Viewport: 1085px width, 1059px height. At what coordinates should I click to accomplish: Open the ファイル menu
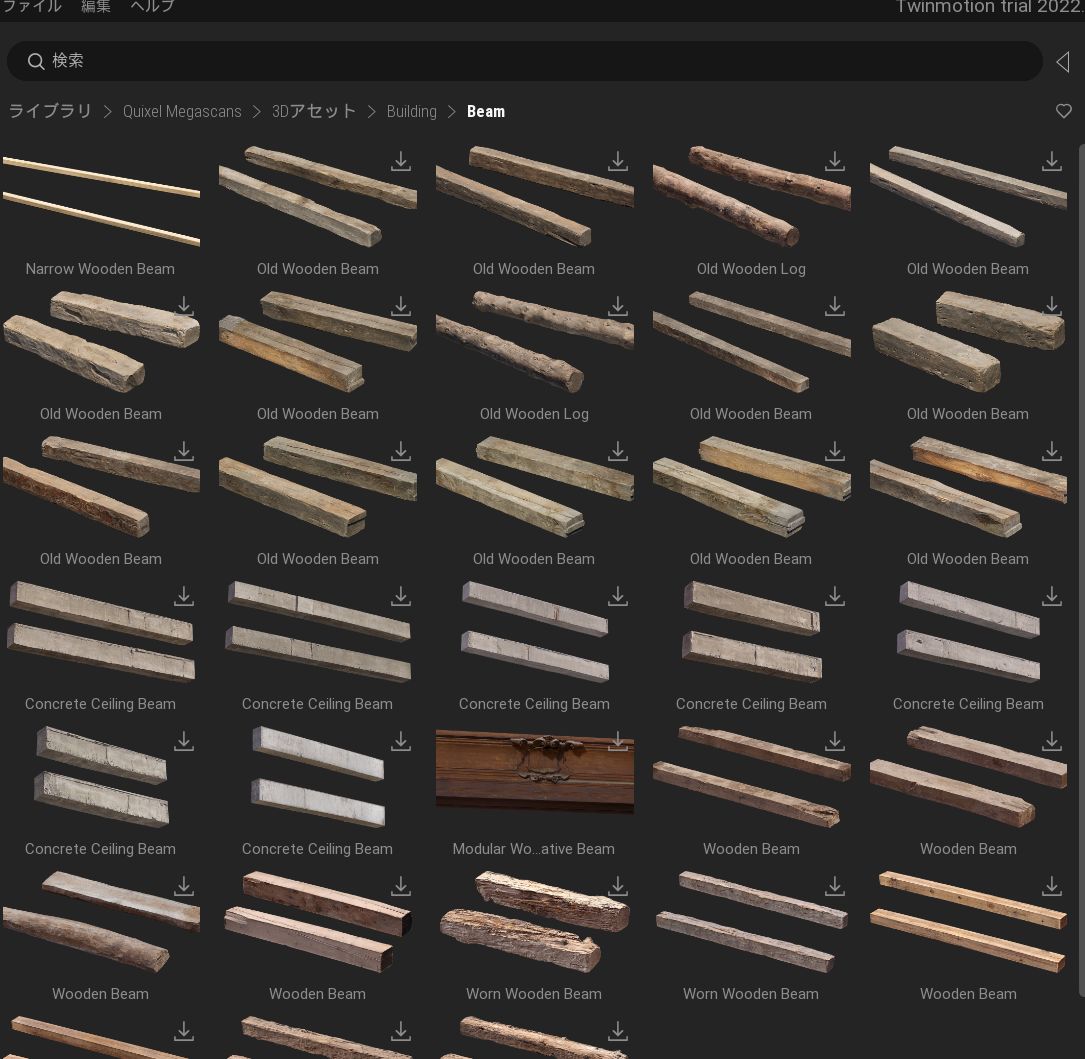pyautogui.click(x=33, y=6)
